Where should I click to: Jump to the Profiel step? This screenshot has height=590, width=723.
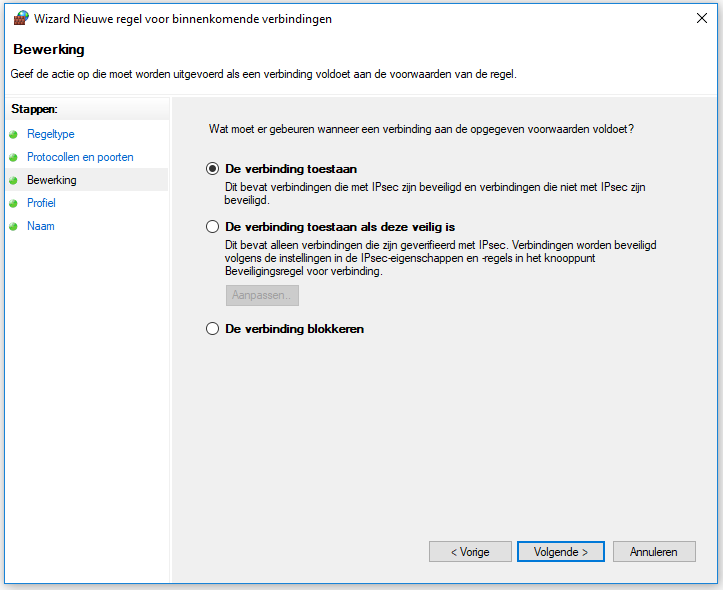click(41, 203)
